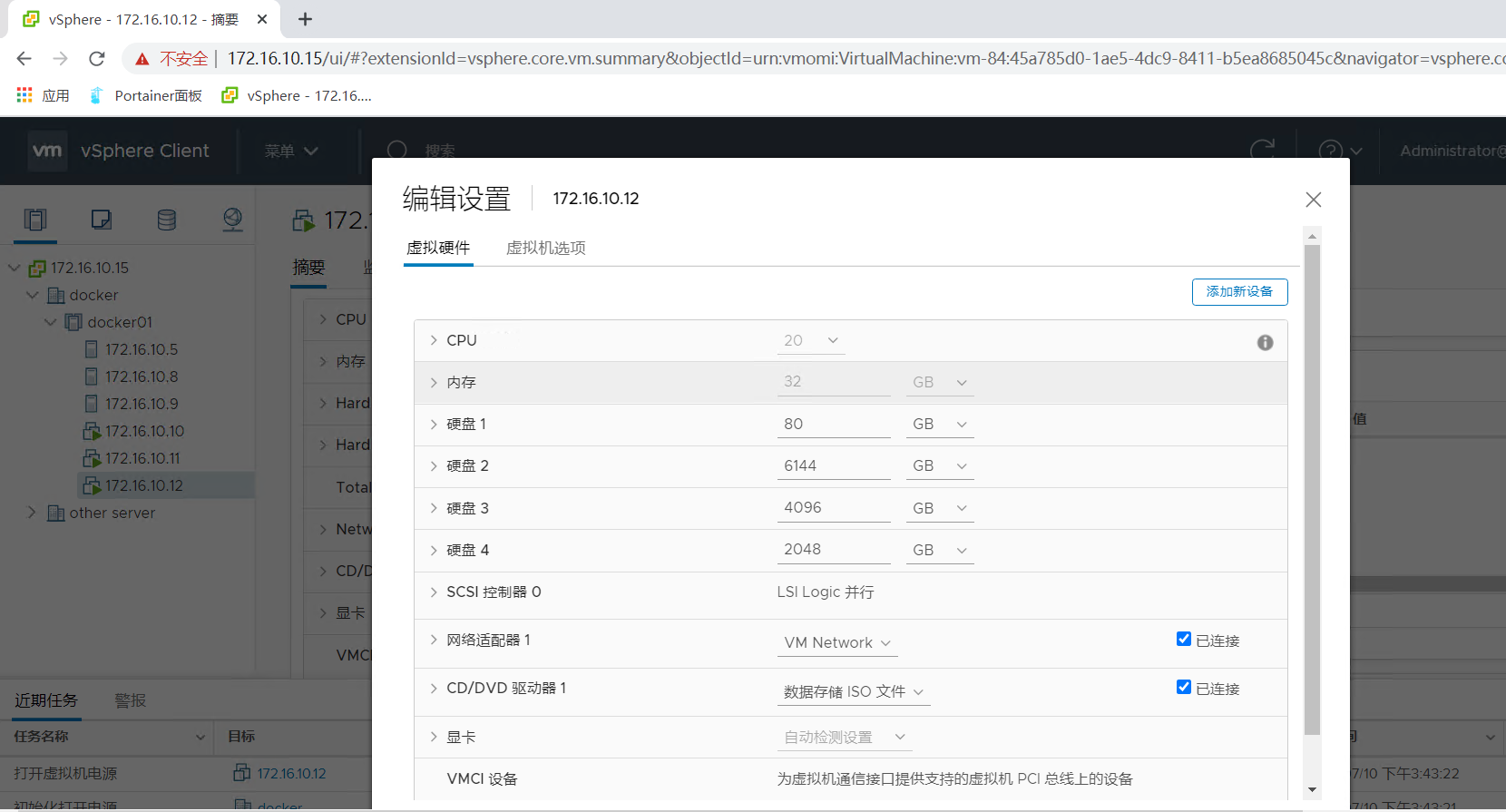Open the datastore ISO file dropdown

point(854,692)
